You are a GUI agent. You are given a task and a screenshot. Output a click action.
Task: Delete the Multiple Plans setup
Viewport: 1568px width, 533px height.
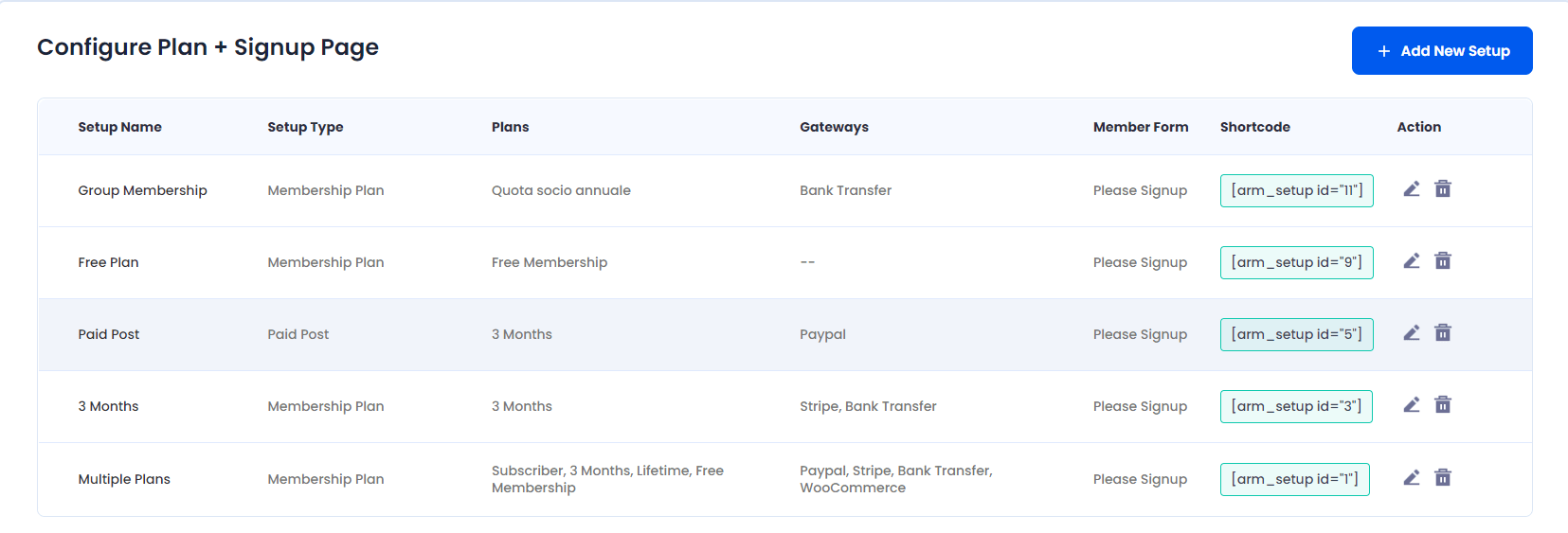pos(1443,478)
